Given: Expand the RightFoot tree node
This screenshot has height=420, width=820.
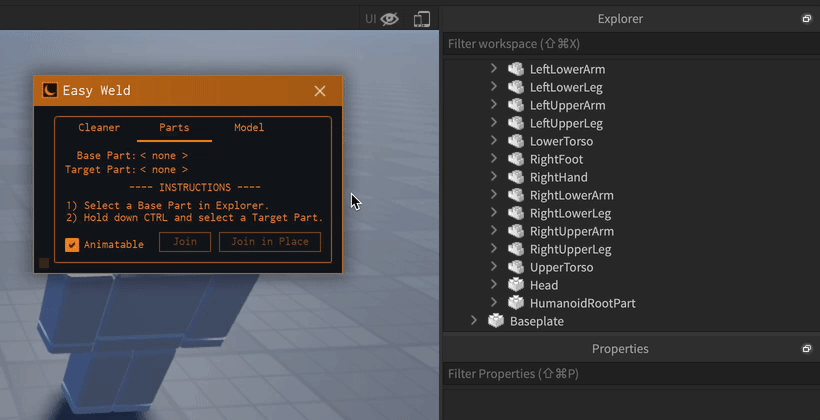Looking at the screenshot, I should pos(493,159).
